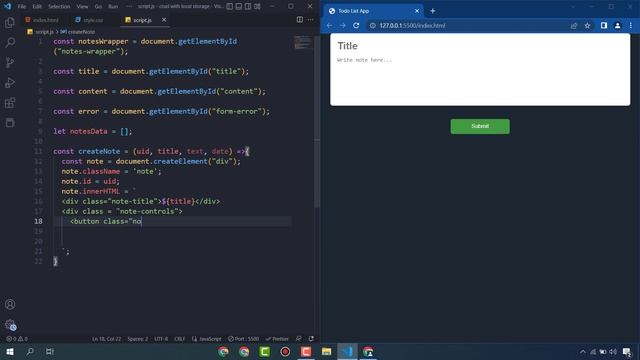Change file encoding UTF-8
This screenshot has height=360, width=640.
[x=161, y=339]
